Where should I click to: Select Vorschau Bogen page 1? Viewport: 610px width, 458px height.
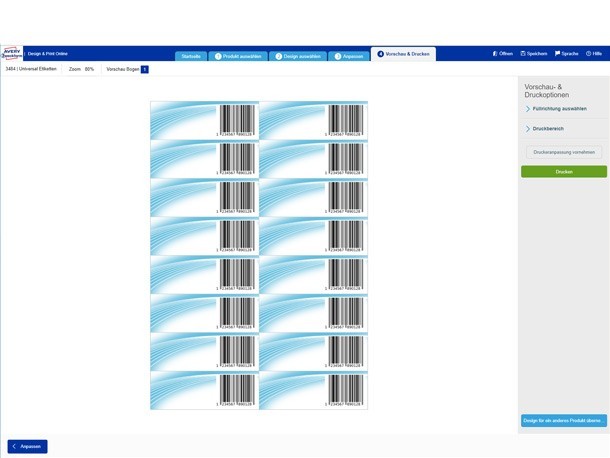click(144, 69)
